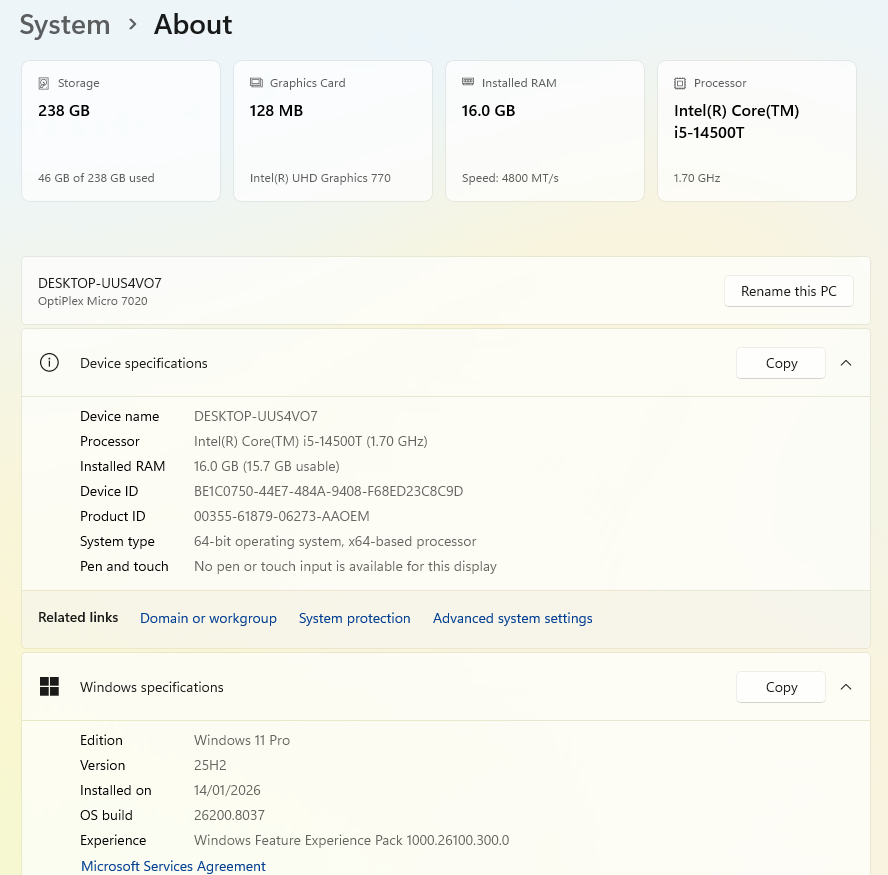This screenshot has width=888, height=875.
Task: Click the OptiPlex Micro 7020 model text
Action: click(x=92, y=301)
